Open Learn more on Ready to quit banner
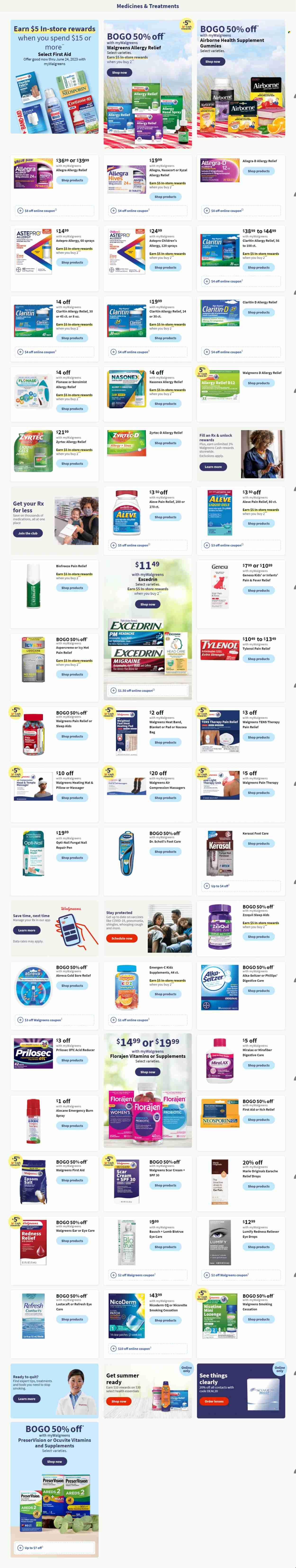The image size is (296, 1568). 27,1399
